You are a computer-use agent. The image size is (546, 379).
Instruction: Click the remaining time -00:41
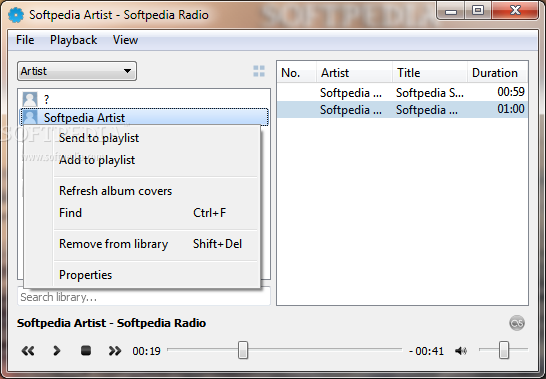(x=427, y=351)
